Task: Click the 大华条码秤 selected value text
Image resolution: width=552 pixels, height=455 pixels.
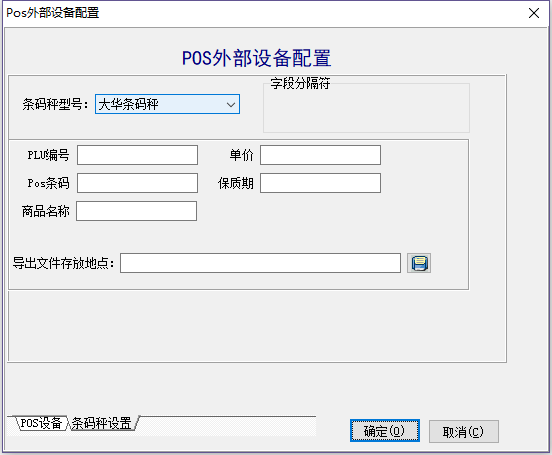Action: [128, 104]
